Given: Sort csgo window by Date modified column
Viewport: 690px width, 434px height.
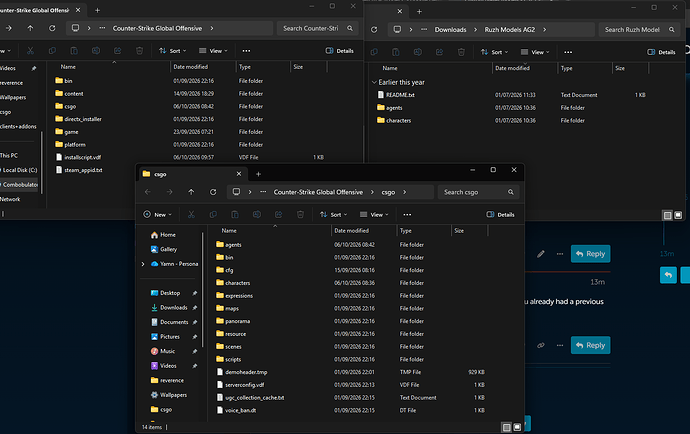Looking at the screenshot, I should 363,230.
